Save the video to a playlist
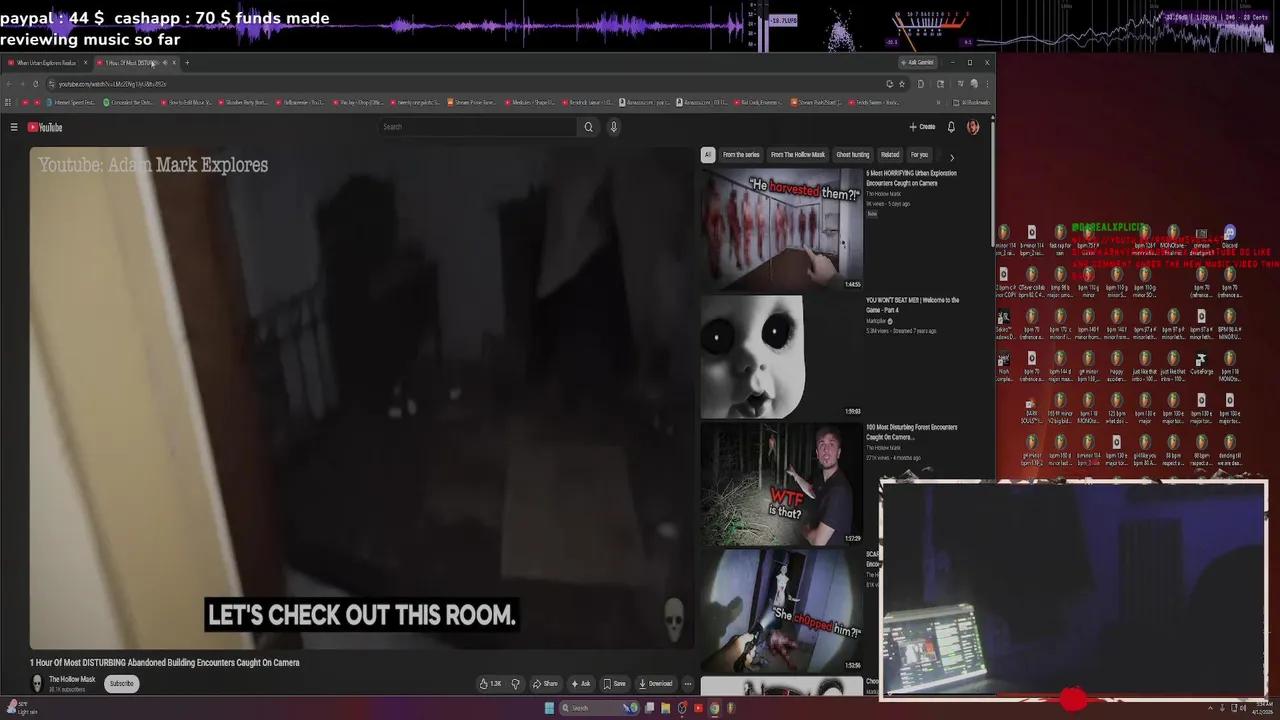1280x720 pixels. point(615,684)
